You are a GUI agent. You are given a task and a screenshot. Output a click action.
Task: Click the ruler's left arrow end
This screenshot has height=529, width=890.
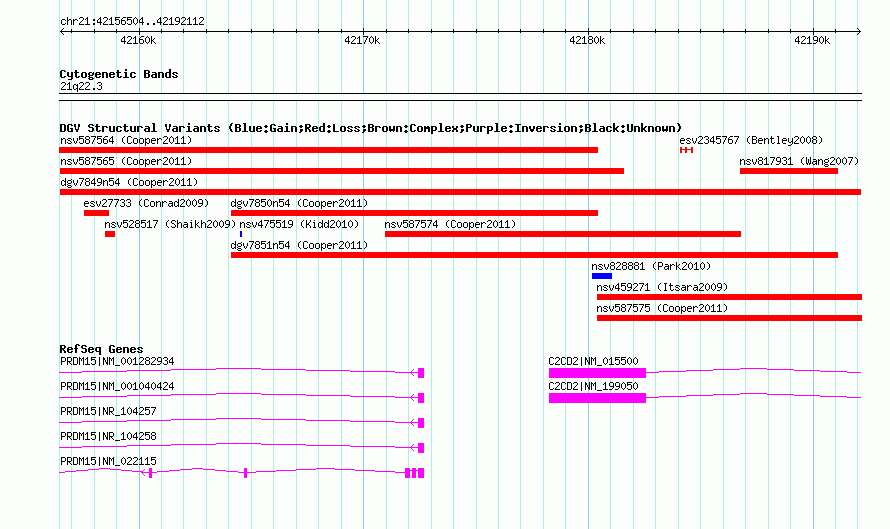pos(62,31)
